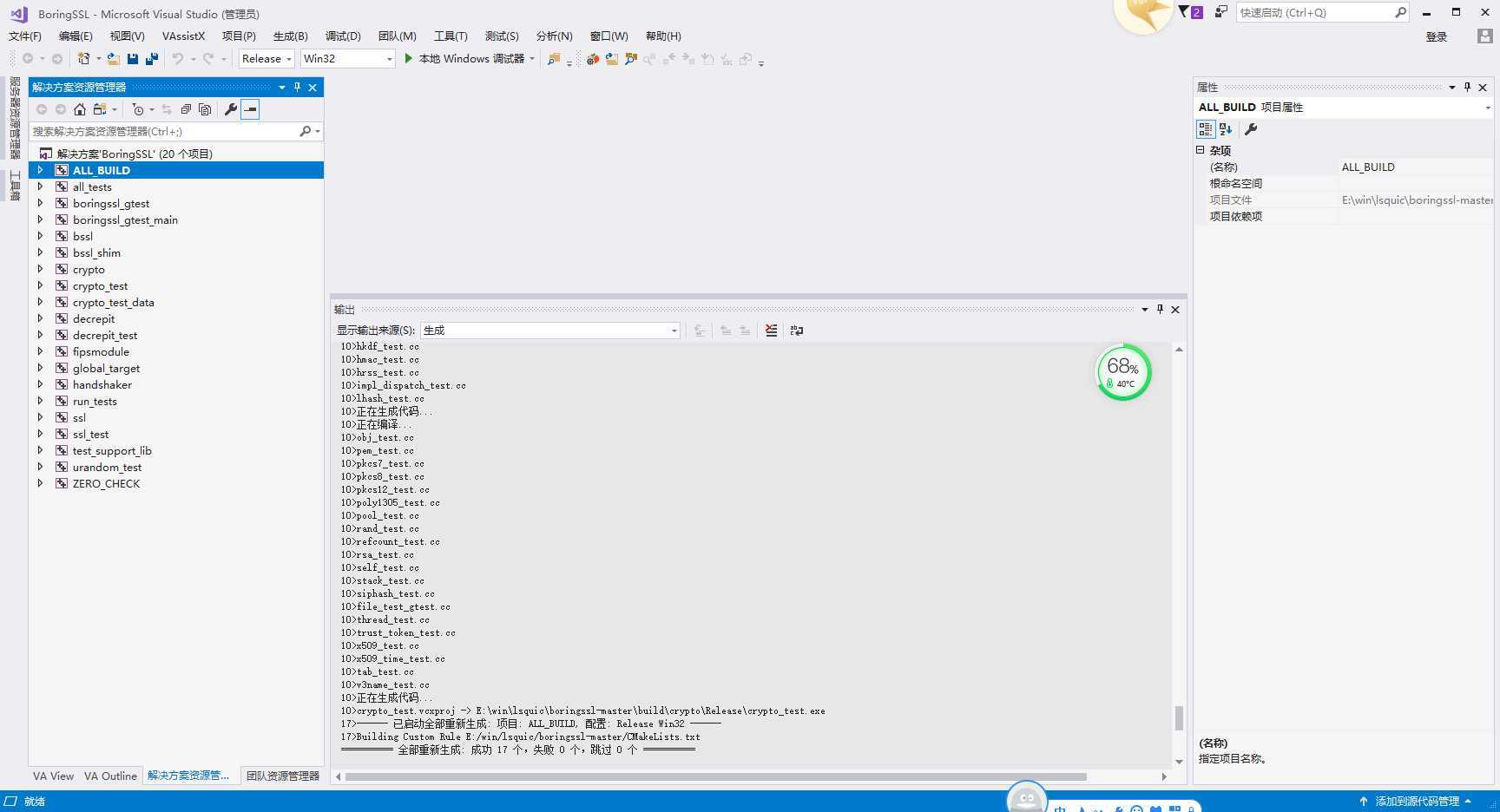1500x812 pixels.
Task: Click the 登录 sign-in link
Action: (1437, 36)
